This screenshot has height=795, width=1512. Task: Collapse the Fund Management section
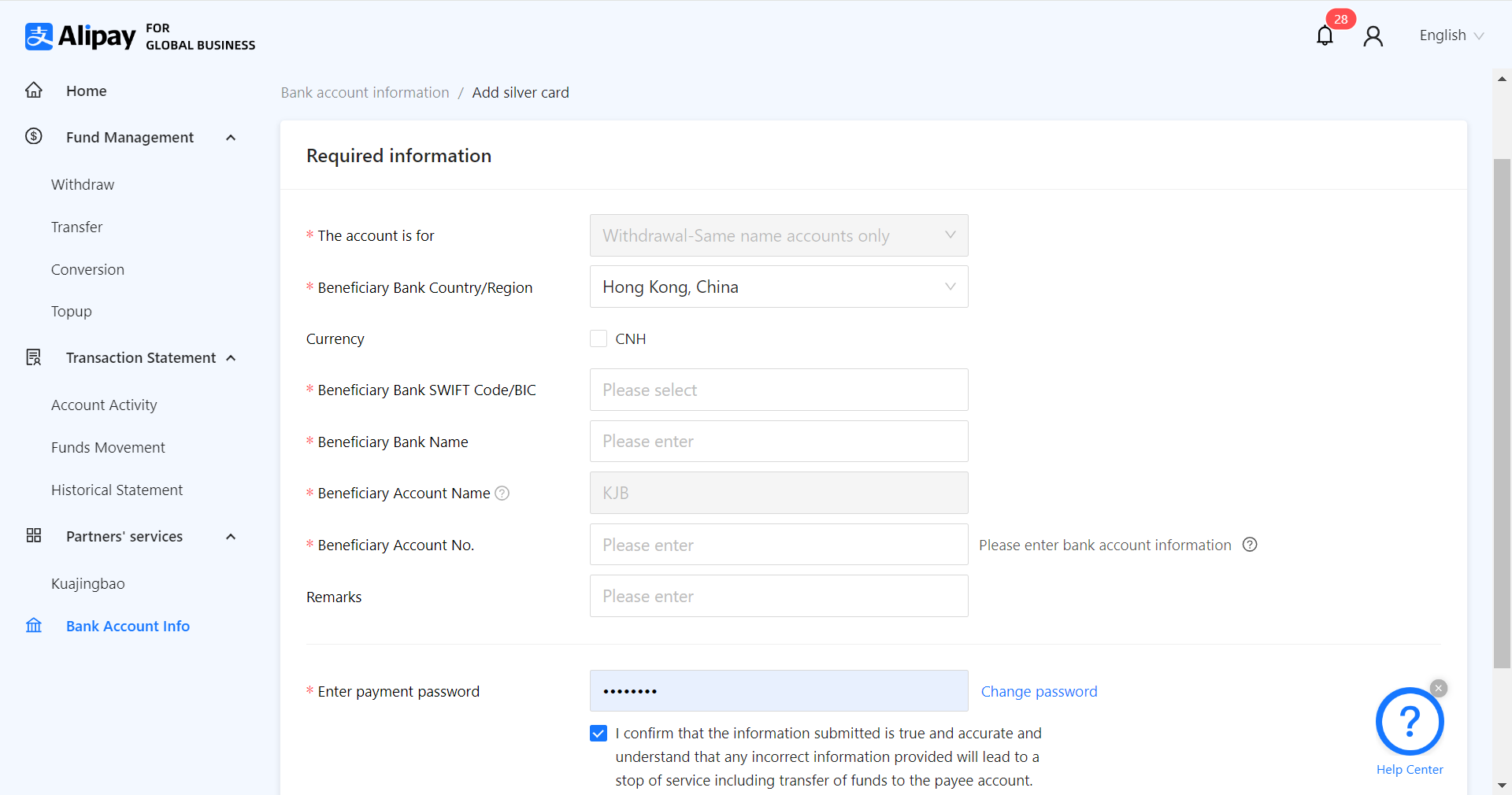[231, 138]
